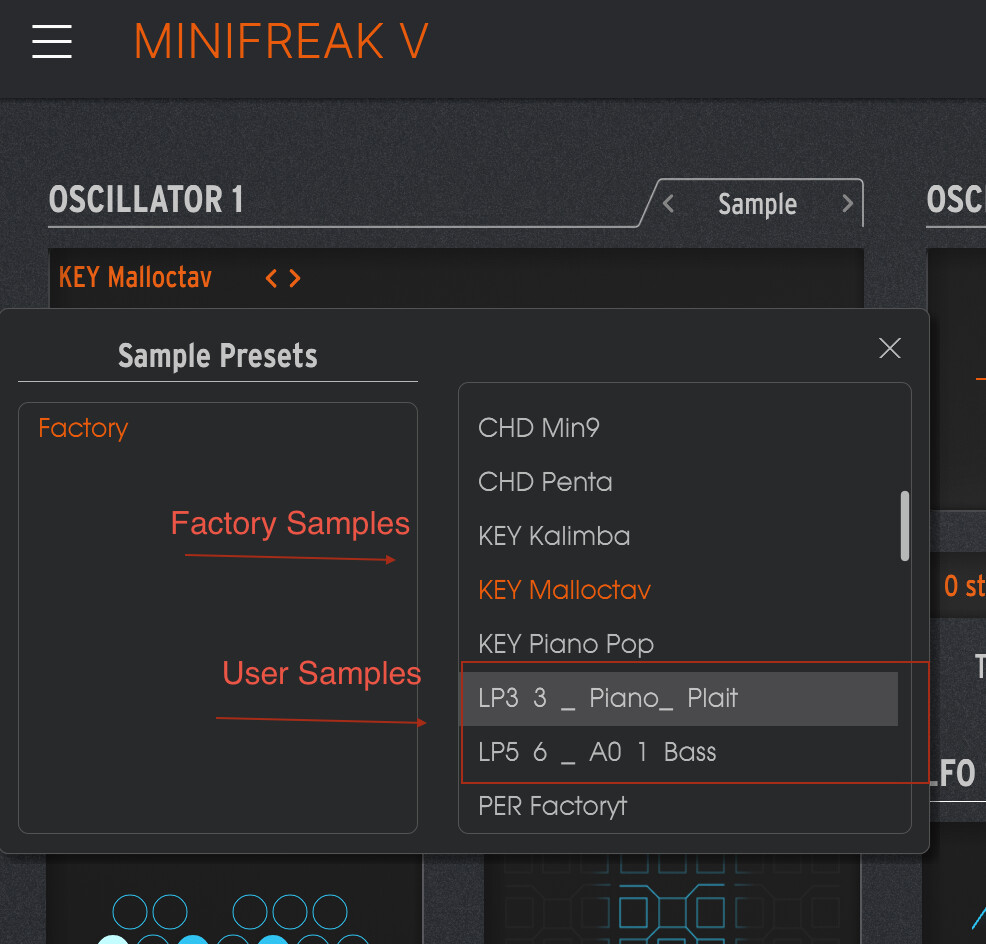Close the Sample Presets popup
The height and width of the screenshot is (944, 986).
pos(889,348)
